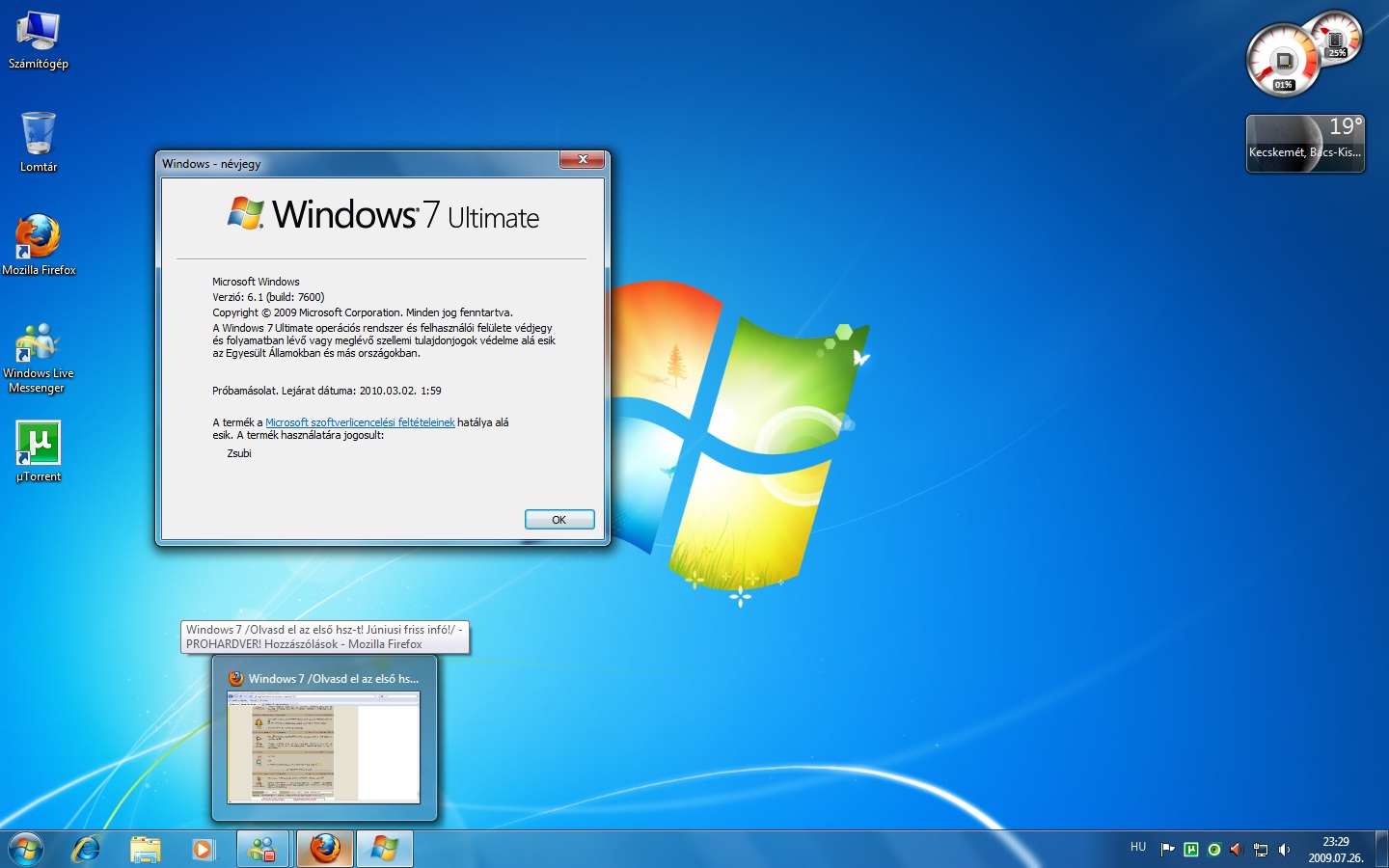Click OK in the Windows névjegy dialog
This screenshot has width=1389, height=868.
pos(559,520)
